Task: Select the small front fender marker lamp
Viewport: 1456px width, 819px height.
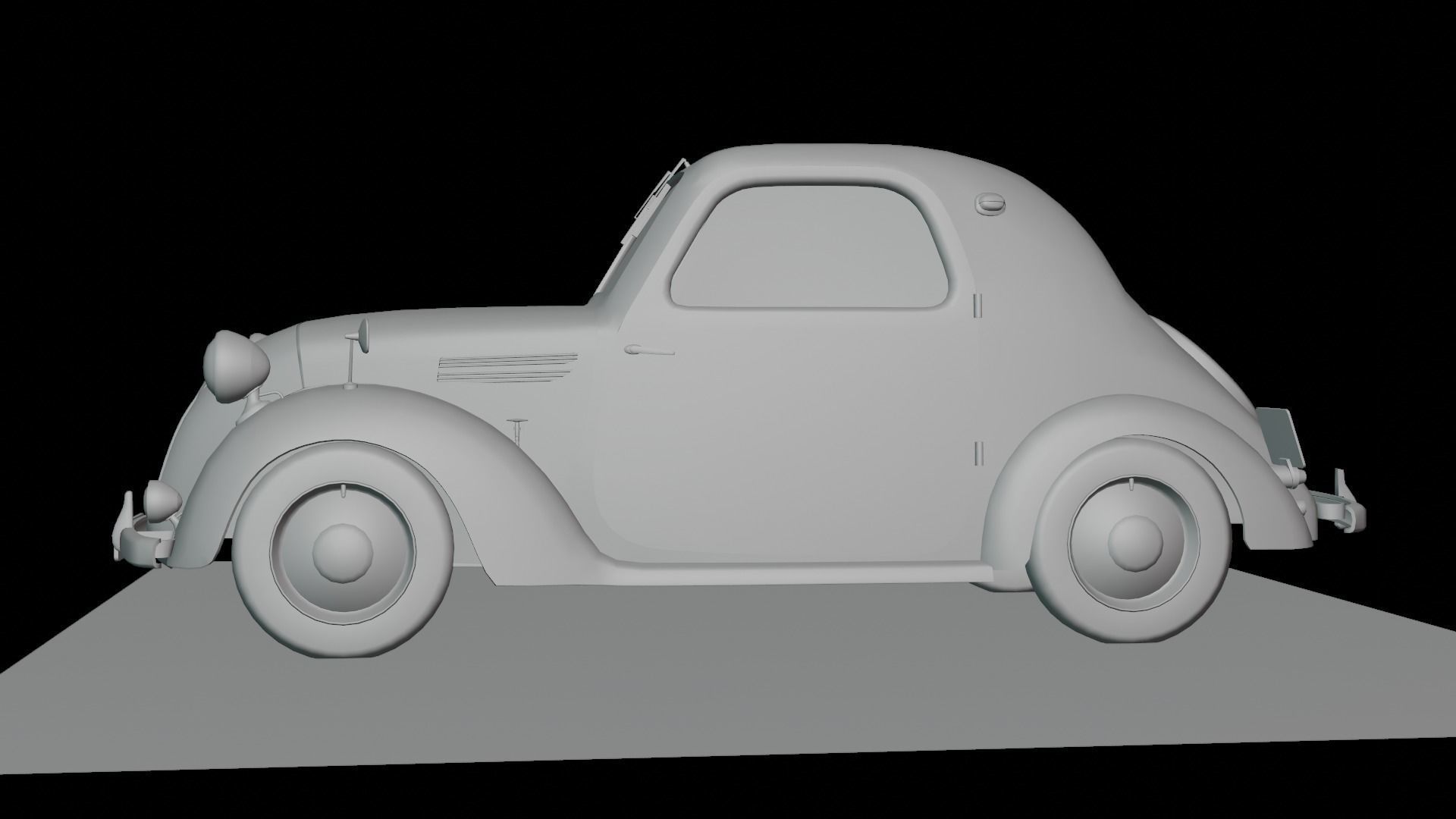Action: click(163, 500)
